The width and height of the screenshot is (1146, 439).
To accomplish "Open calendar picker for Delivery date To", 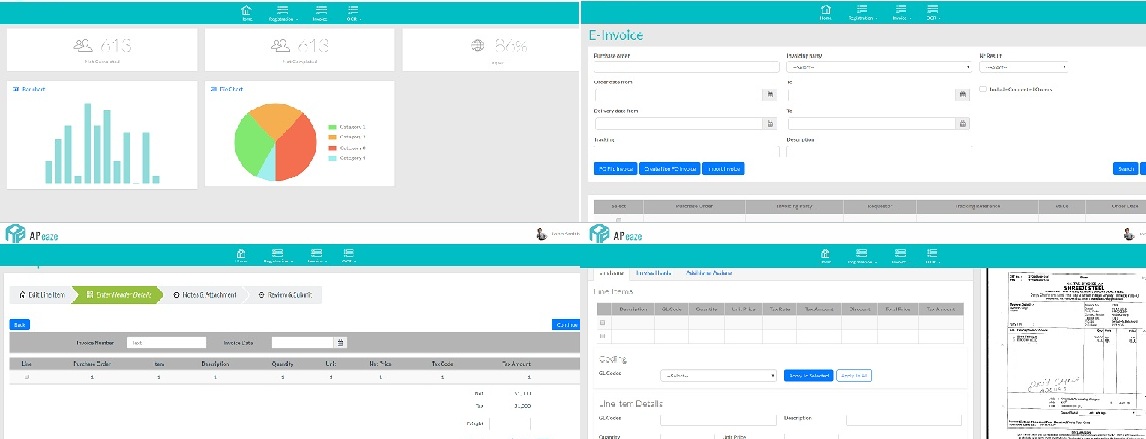I will point(962,123).
